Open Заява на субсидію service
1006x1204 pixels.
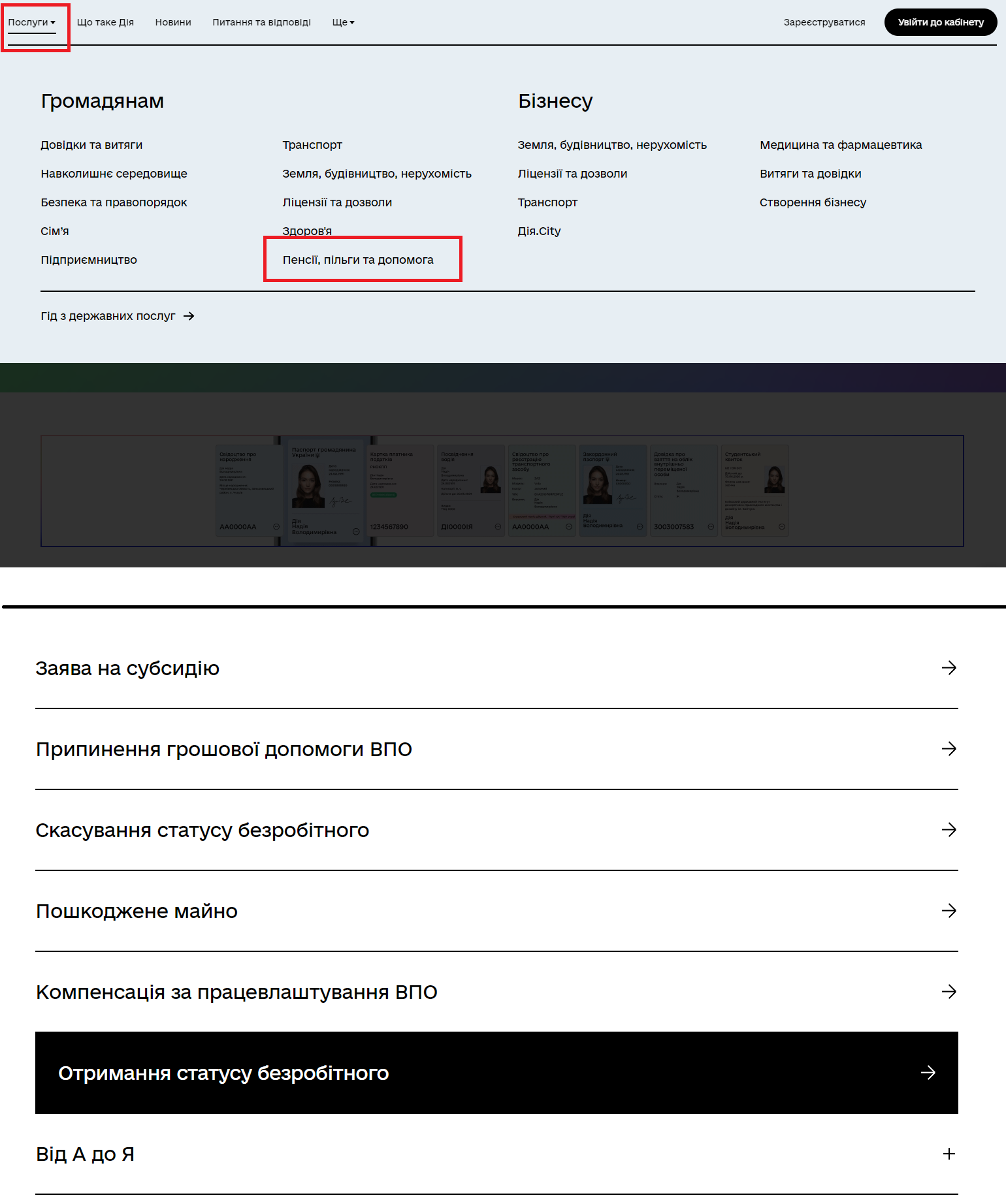point(496,668)
